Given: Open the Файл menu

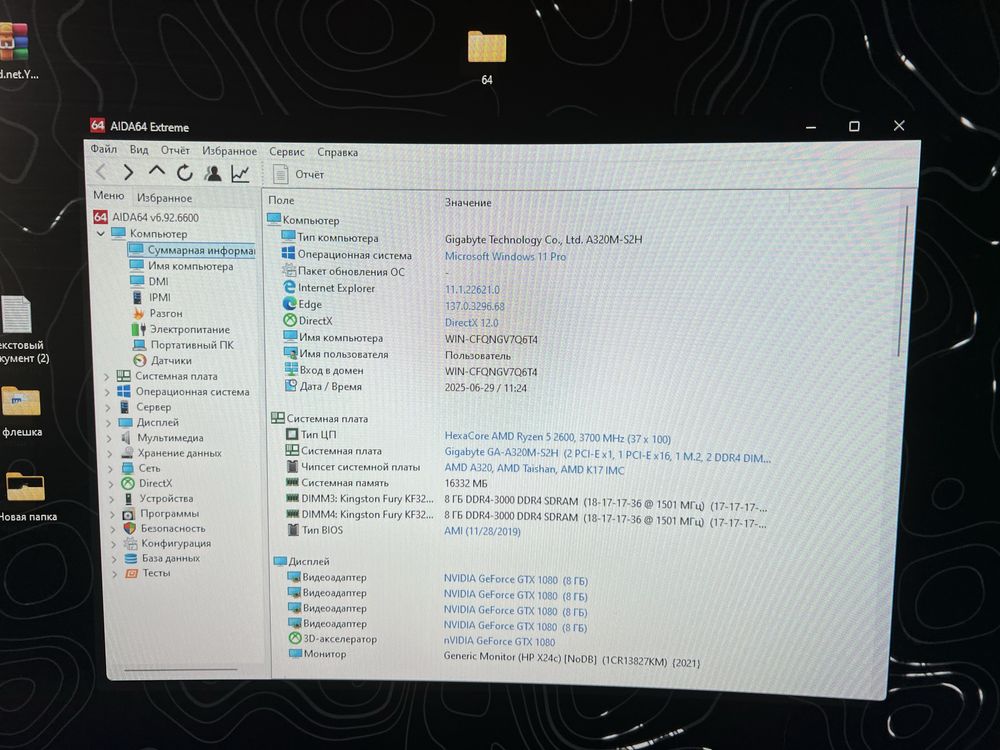Looking at the screenshot, I should 103,149.
